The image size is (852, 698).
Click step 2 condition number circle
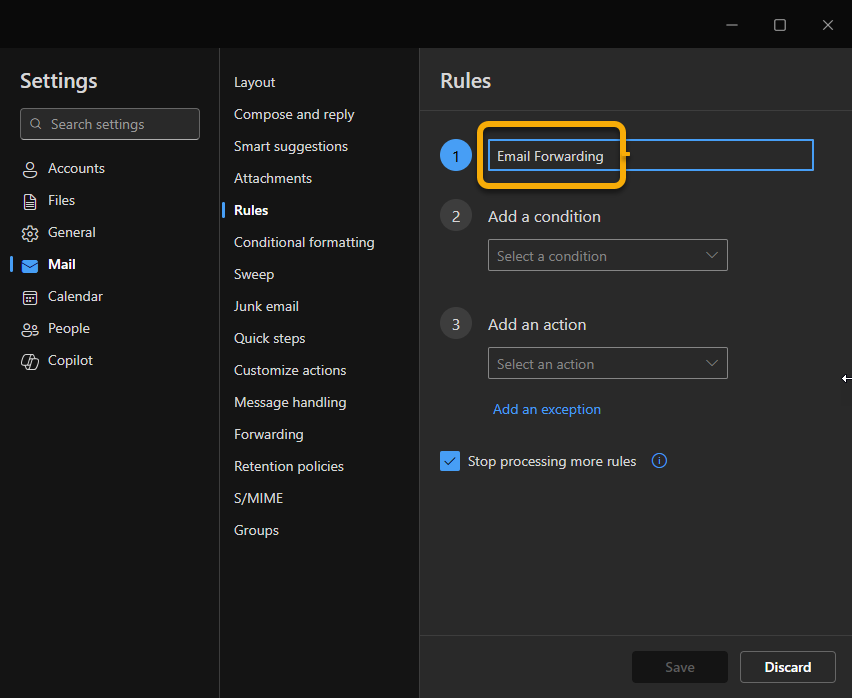(456, 215)
